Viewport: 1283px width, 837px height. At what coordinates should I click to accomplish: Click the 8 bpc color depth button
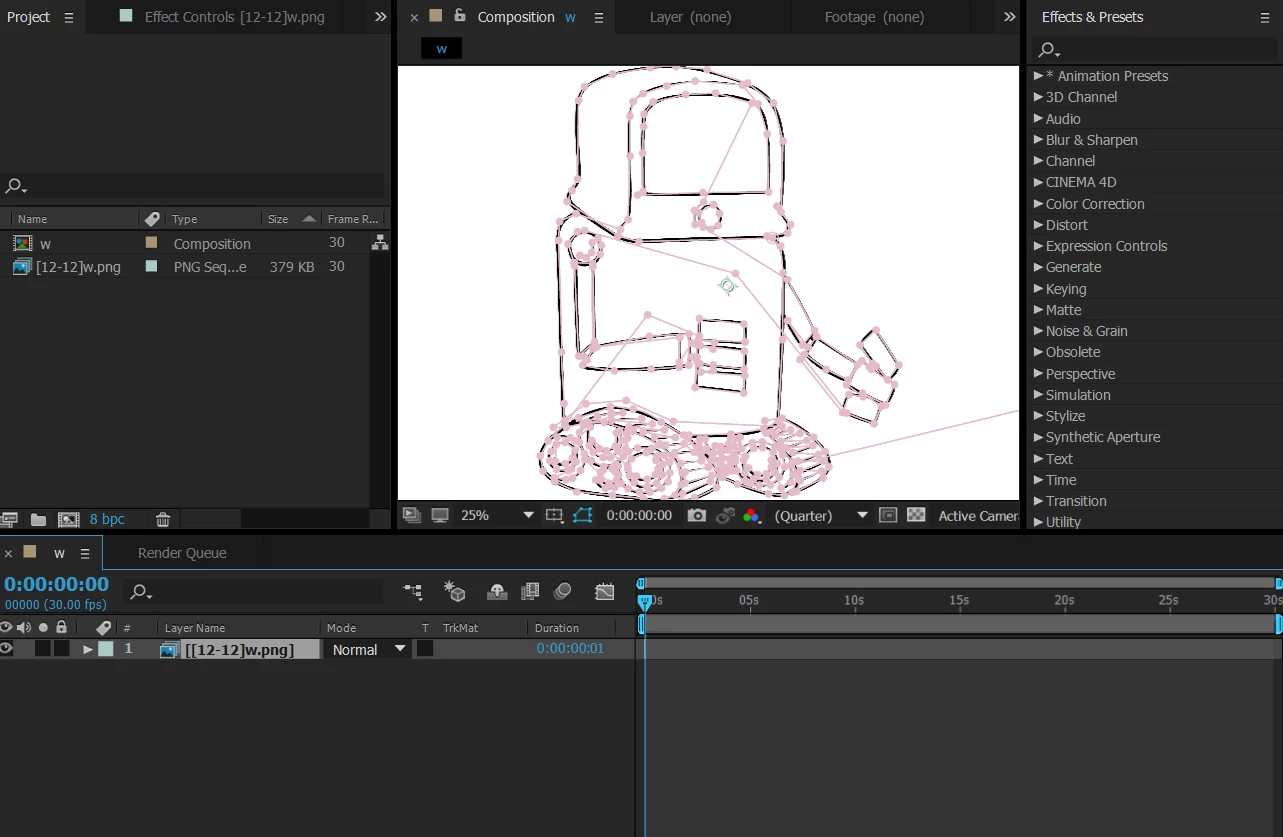107,519
